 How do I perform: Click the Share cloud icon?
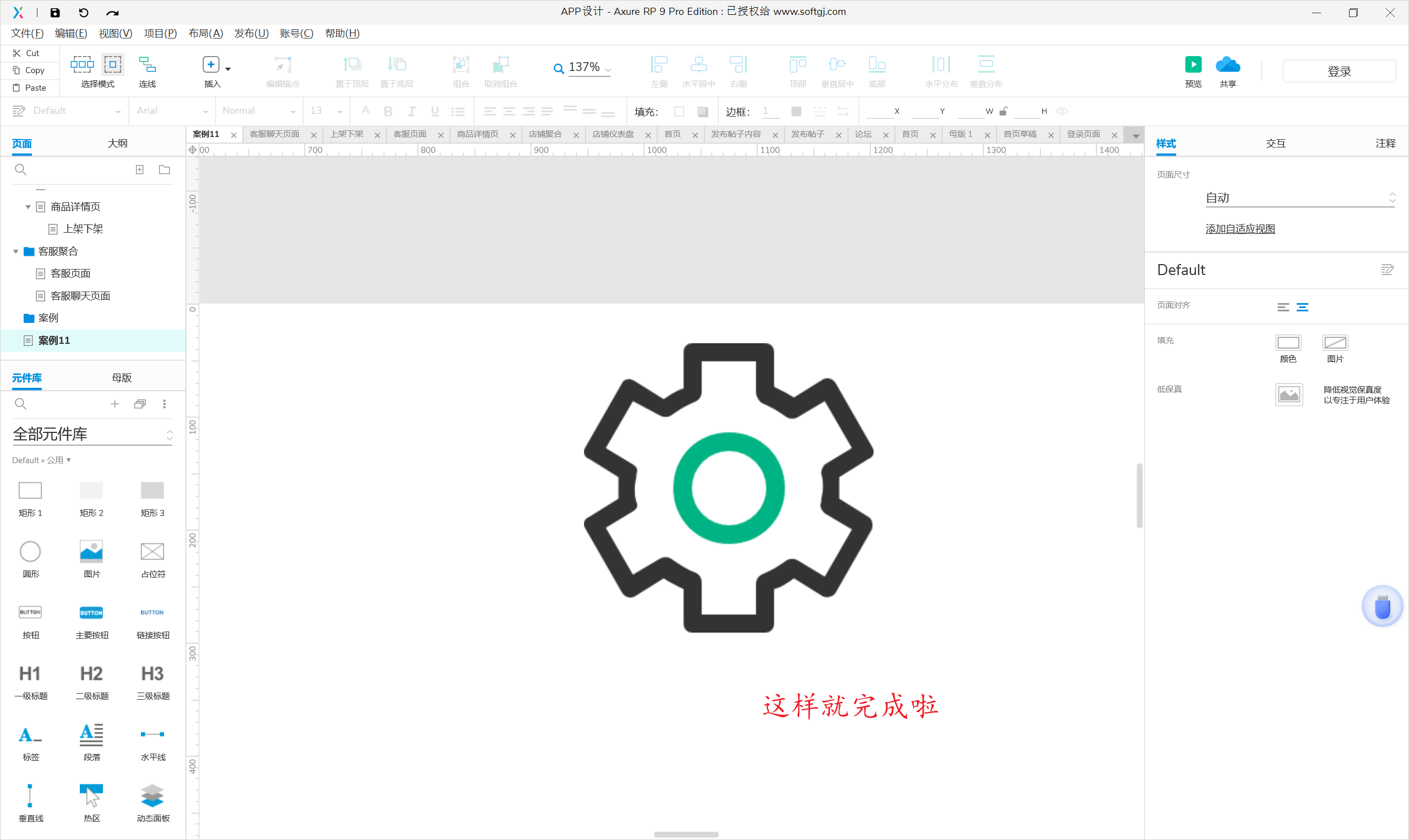(x=1227, y=64)
